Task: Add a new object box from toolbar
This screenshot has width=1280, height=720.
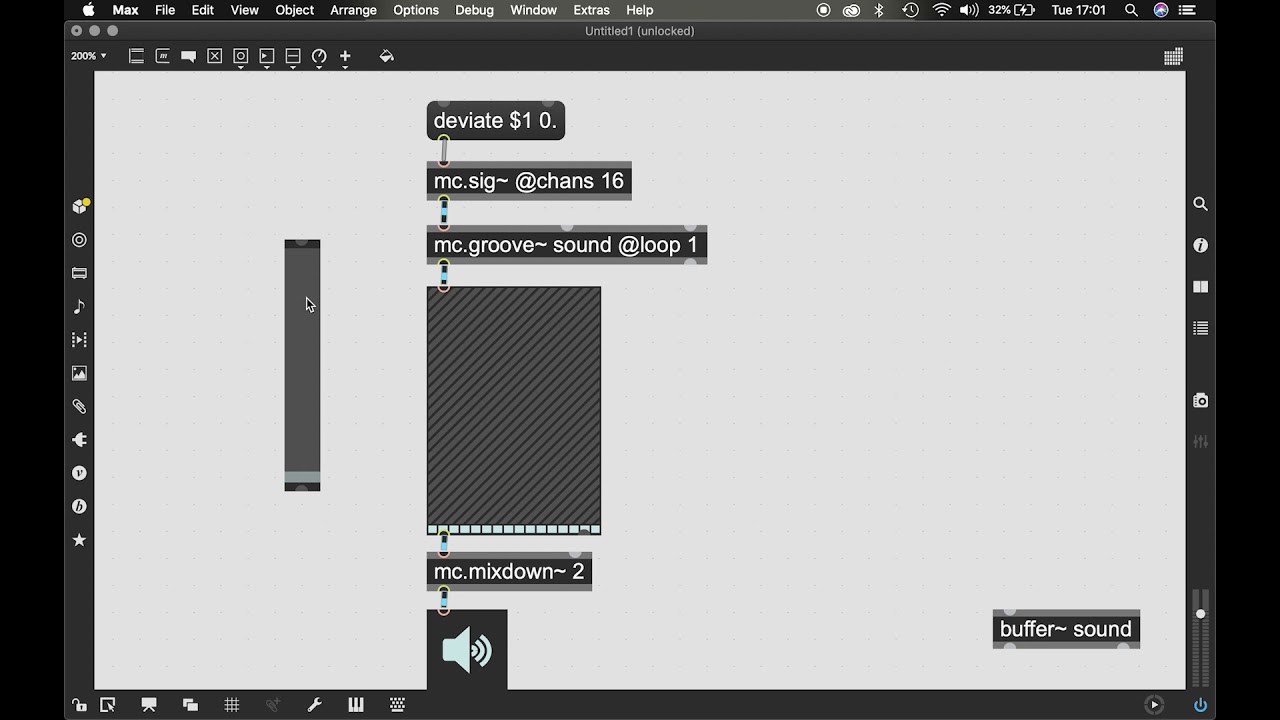Action: pyautogui.click(x=137, y=56)
